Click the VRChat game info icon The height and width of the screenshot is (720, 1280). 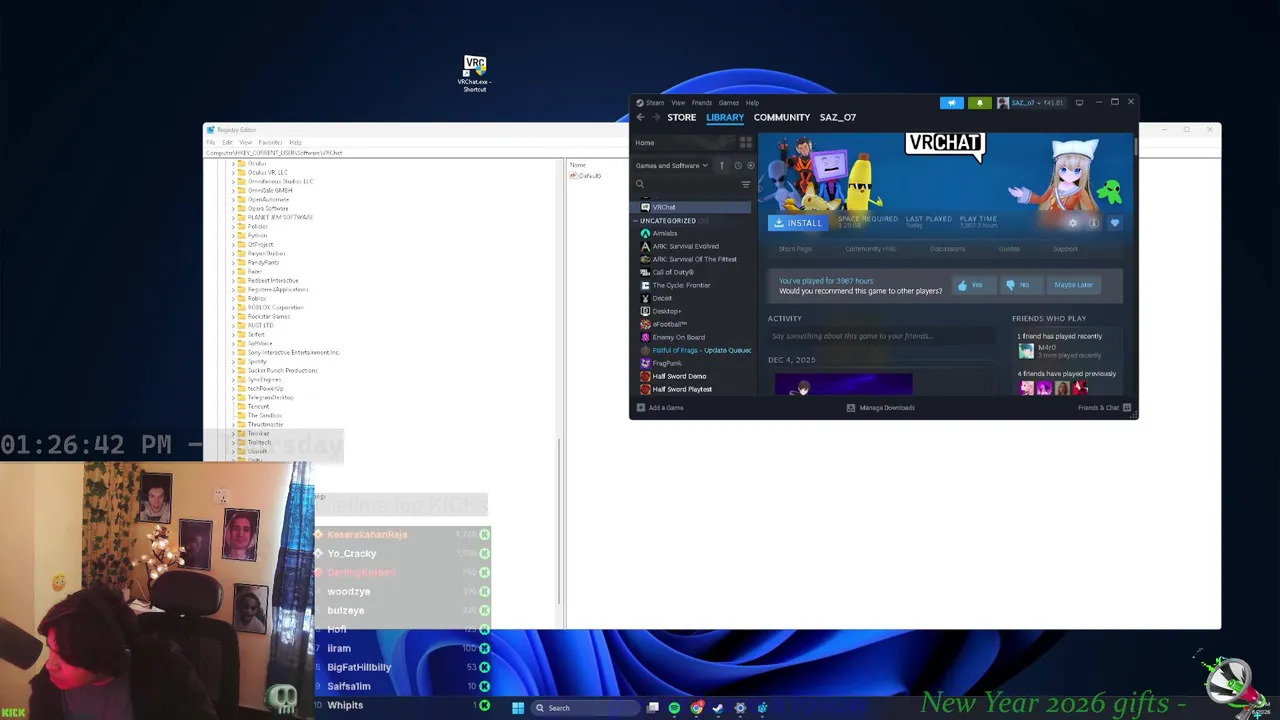pyautogui.click(x=1093, y=223)
